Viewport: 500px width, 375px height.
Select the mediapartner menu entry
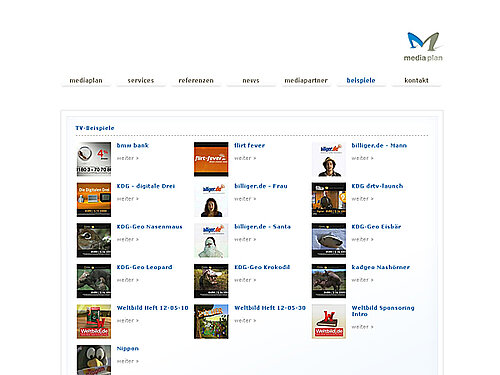pos(306,80)
